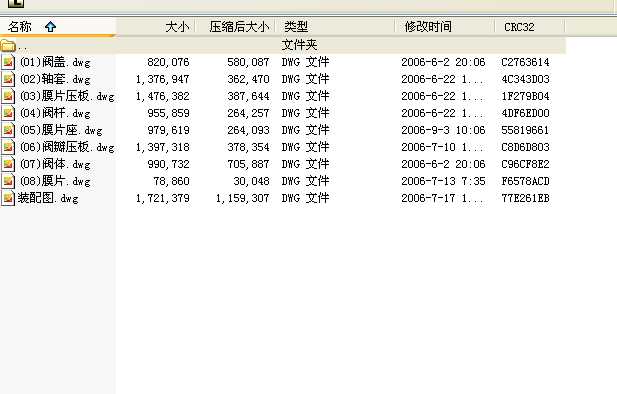Select file name (04)阀杆.dwg
Viewport: 617px width, 394px height.
click(x=55, y=113)
